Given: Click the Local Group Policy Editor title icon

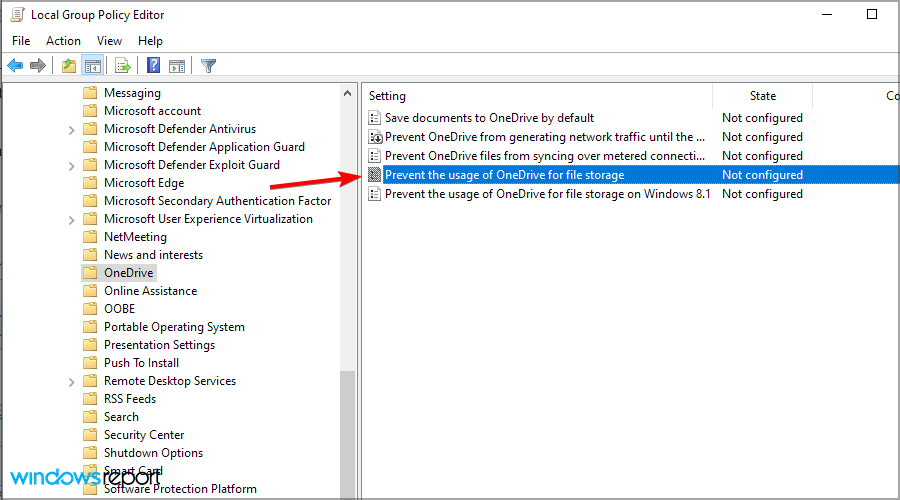Looking at the screenshot, I should 18,14.
